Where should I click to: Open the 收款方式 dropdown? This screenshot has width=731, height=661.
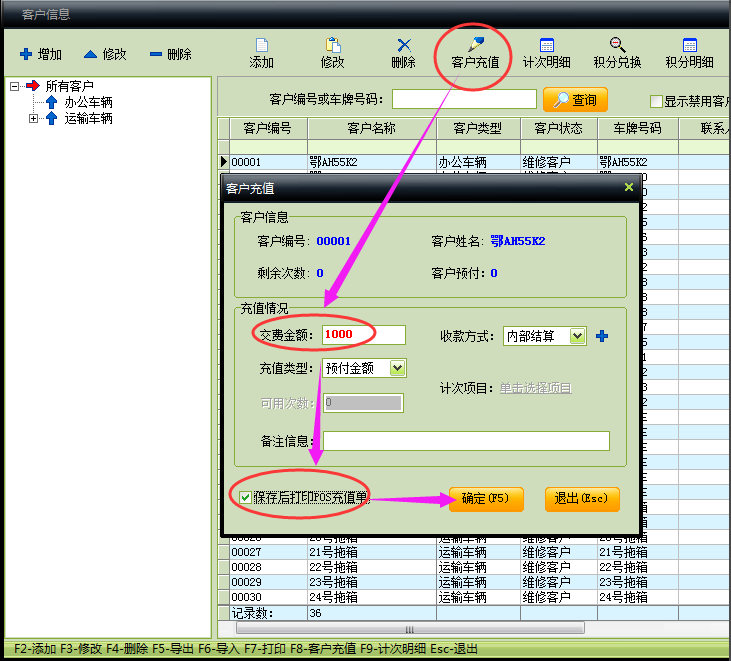pyautogui.click(x=577, y=336)
